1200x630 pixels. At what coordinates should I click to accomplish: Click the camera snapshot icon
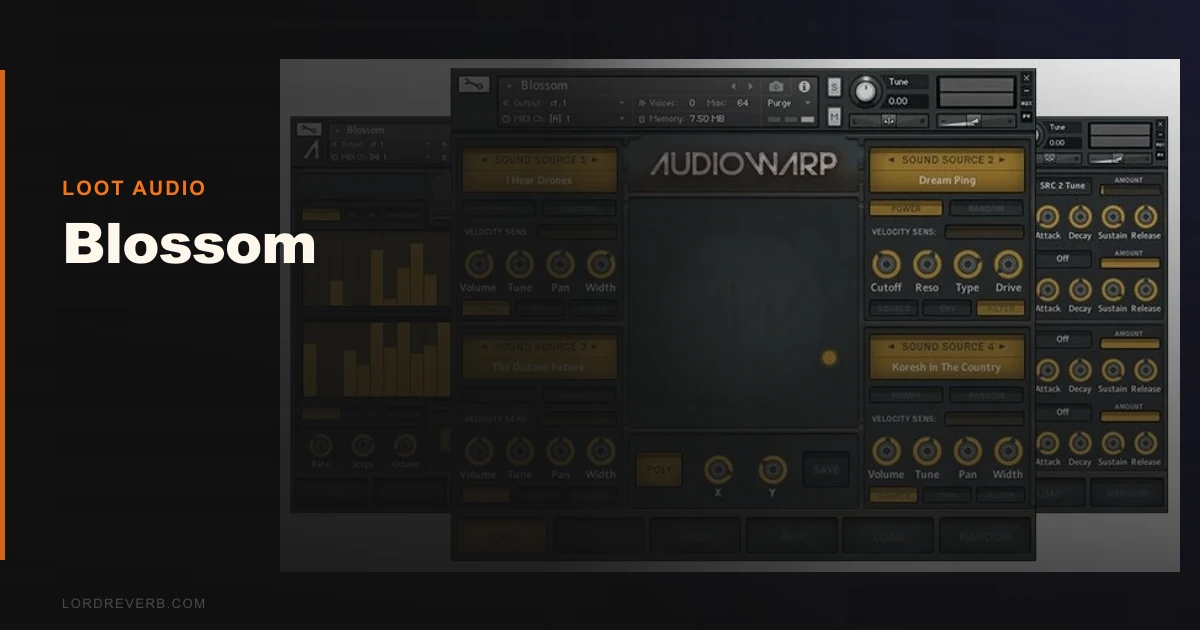click(776, 87)
